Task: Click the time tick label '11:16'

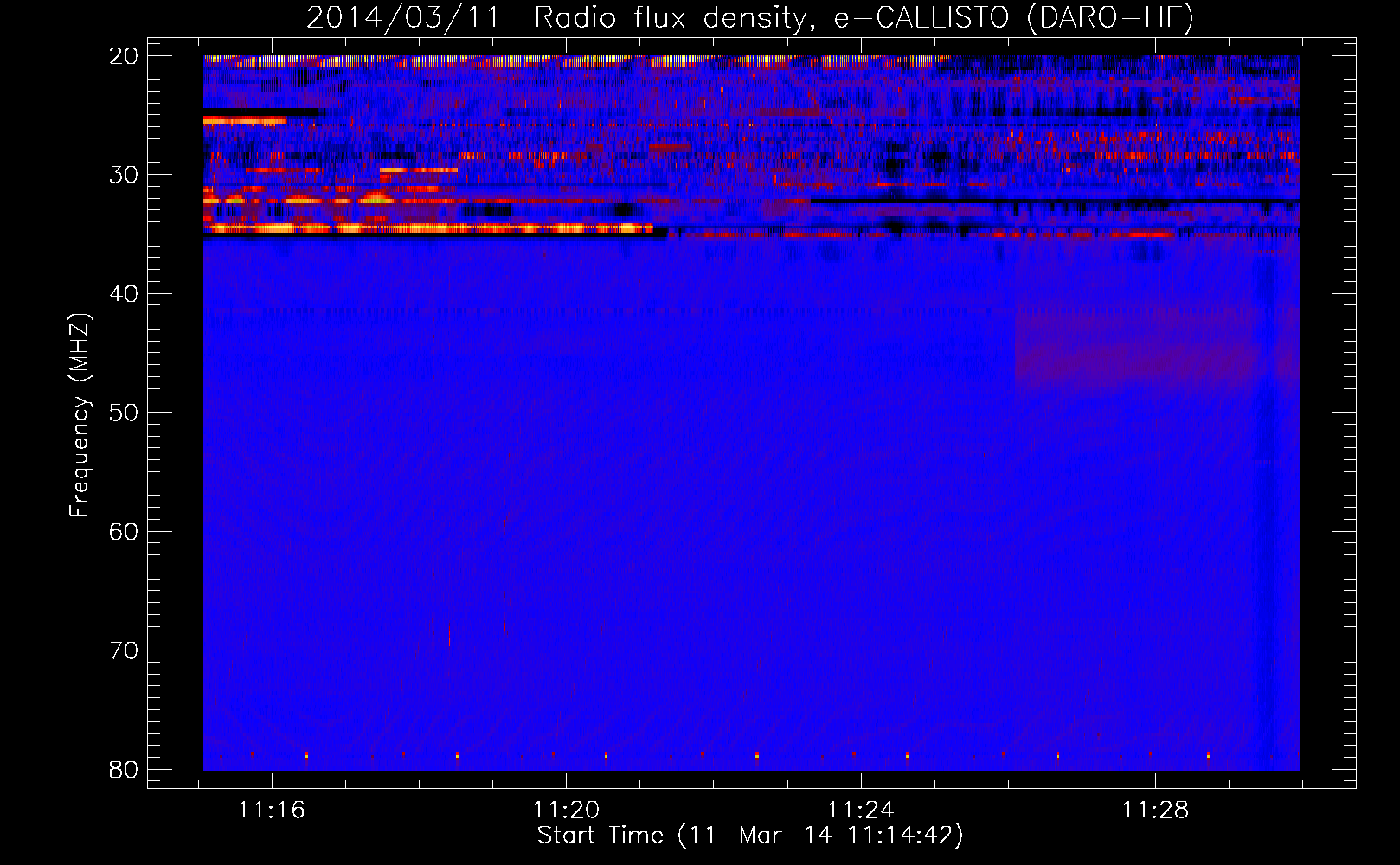Action: (272, 811)
